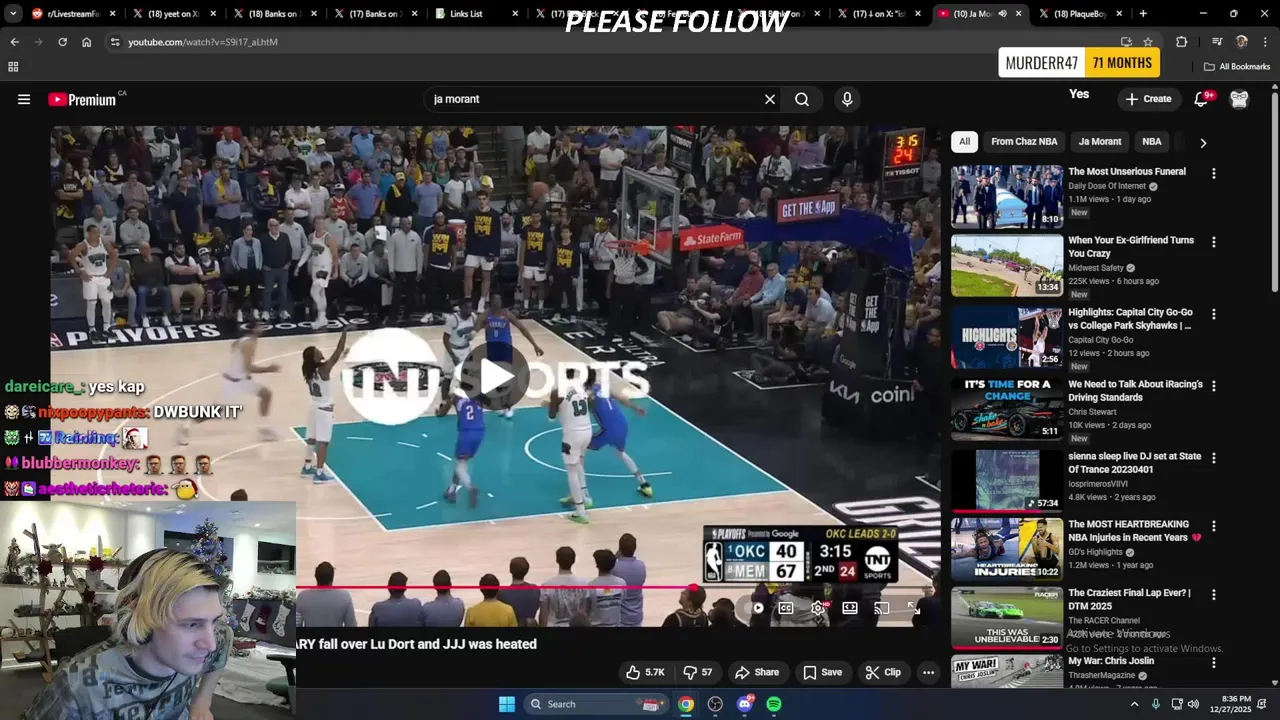Go to YouTube Premium home logo
1280x720 pixels.
point(82,99)
